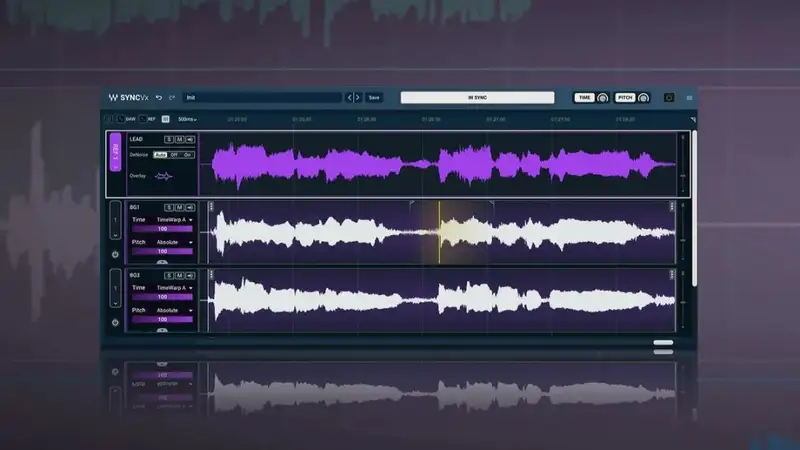The width and height of the screenshot is (800, 450).
Task: Open the 500ms dropdown
Action: coord(187,119)
